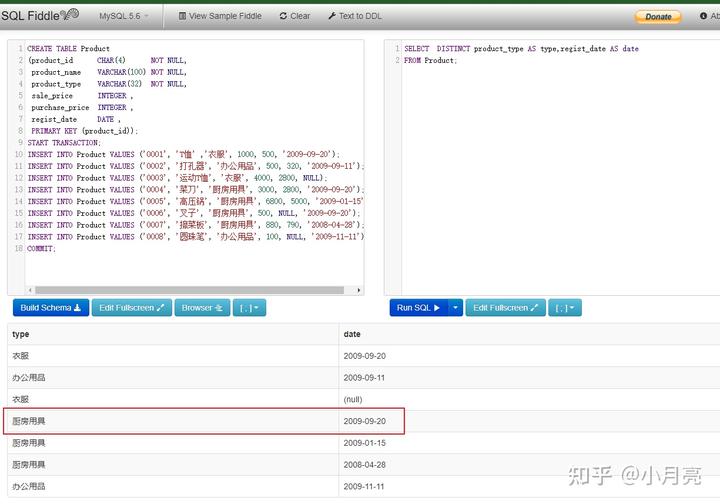The image size is (720, 504).
Task: Click the View Sample Fiddle icon
Action: (x=182, y=16)
